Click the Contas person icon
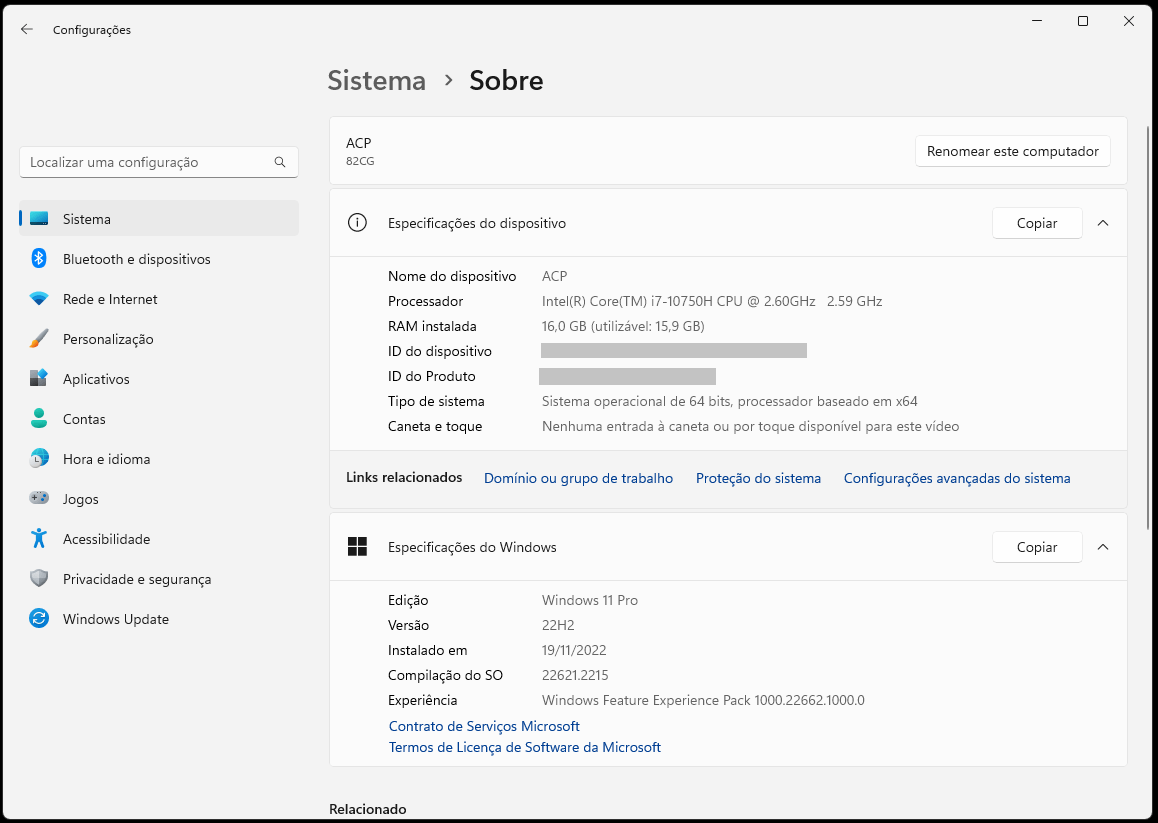 click(39, 418)
